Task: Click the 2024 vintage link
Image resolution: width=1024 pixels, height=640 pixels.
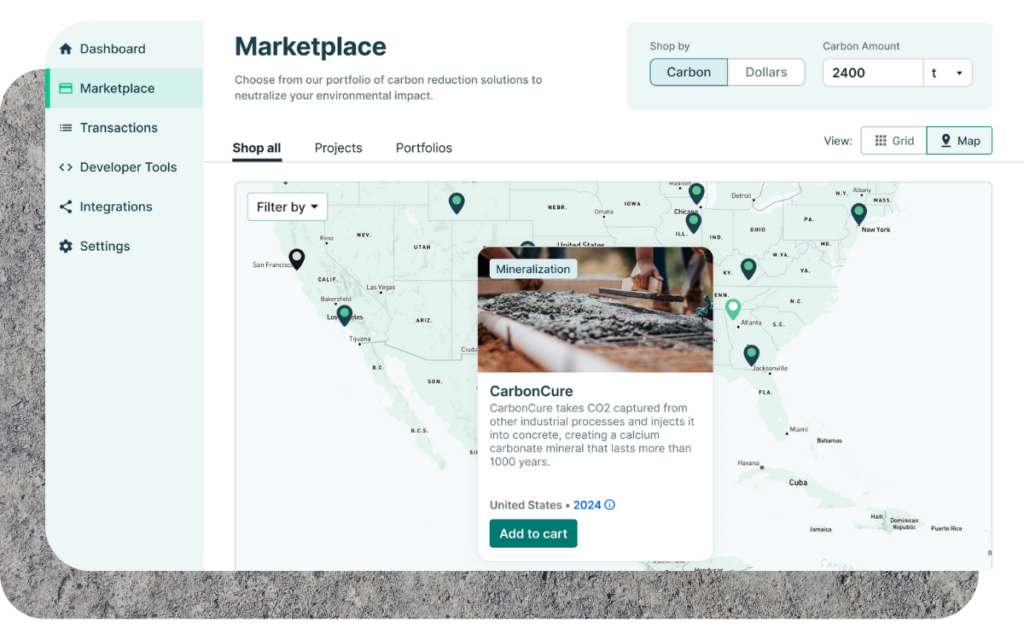Action: (587, 505)
